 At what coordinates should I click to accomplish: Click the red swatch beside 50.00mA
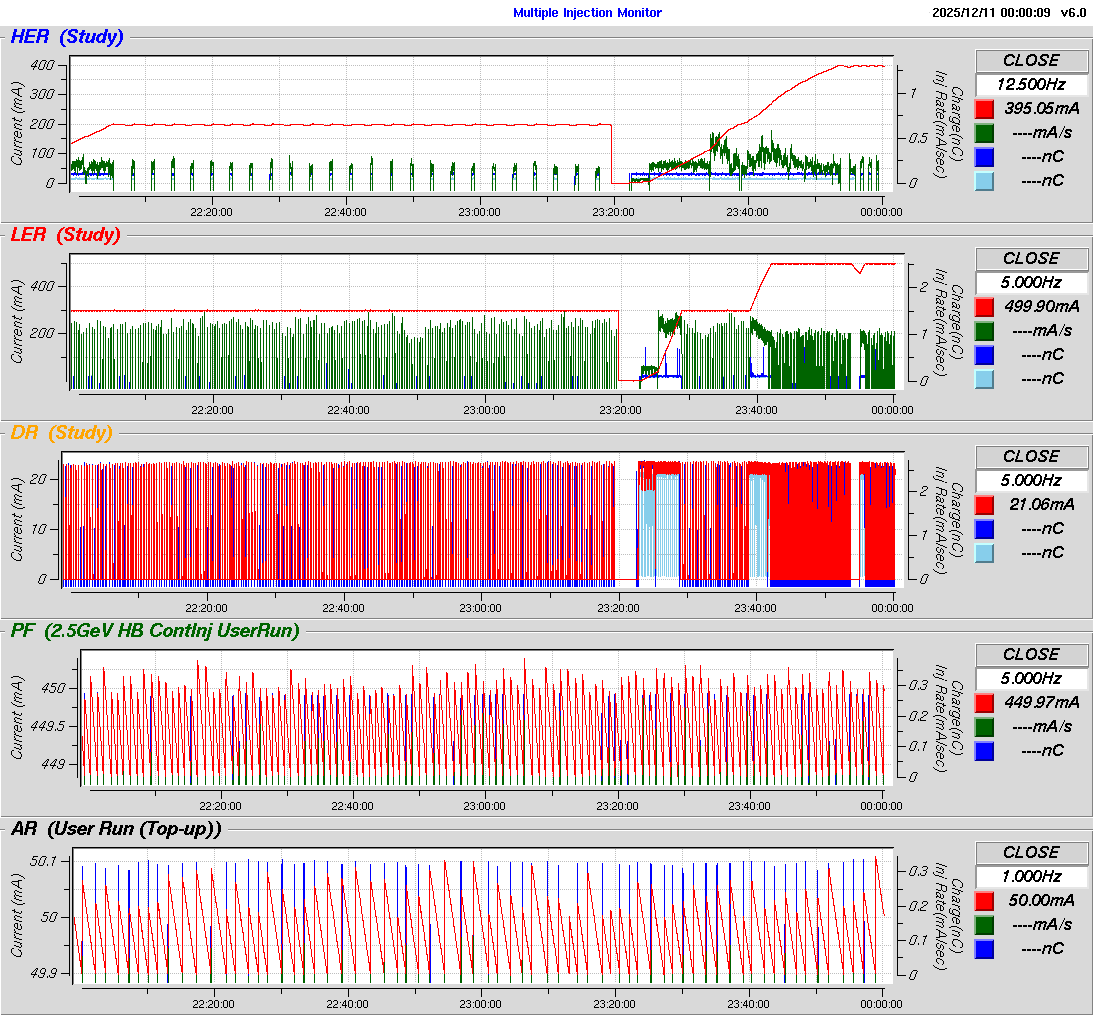pyautogui.click(x=984, y=901)
